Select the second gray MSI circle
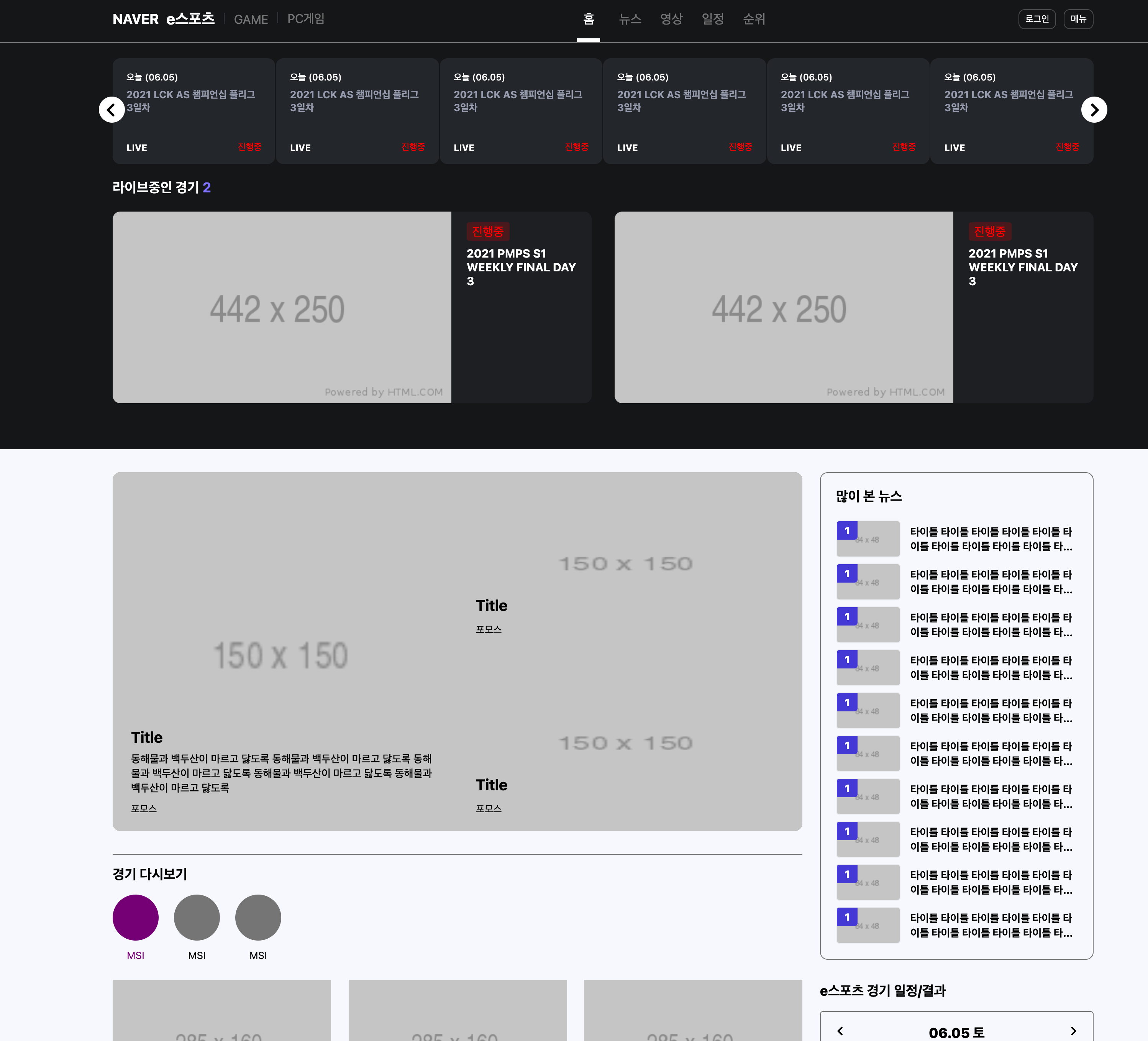Viewport: 1148px width, 1041px height. 197,918
